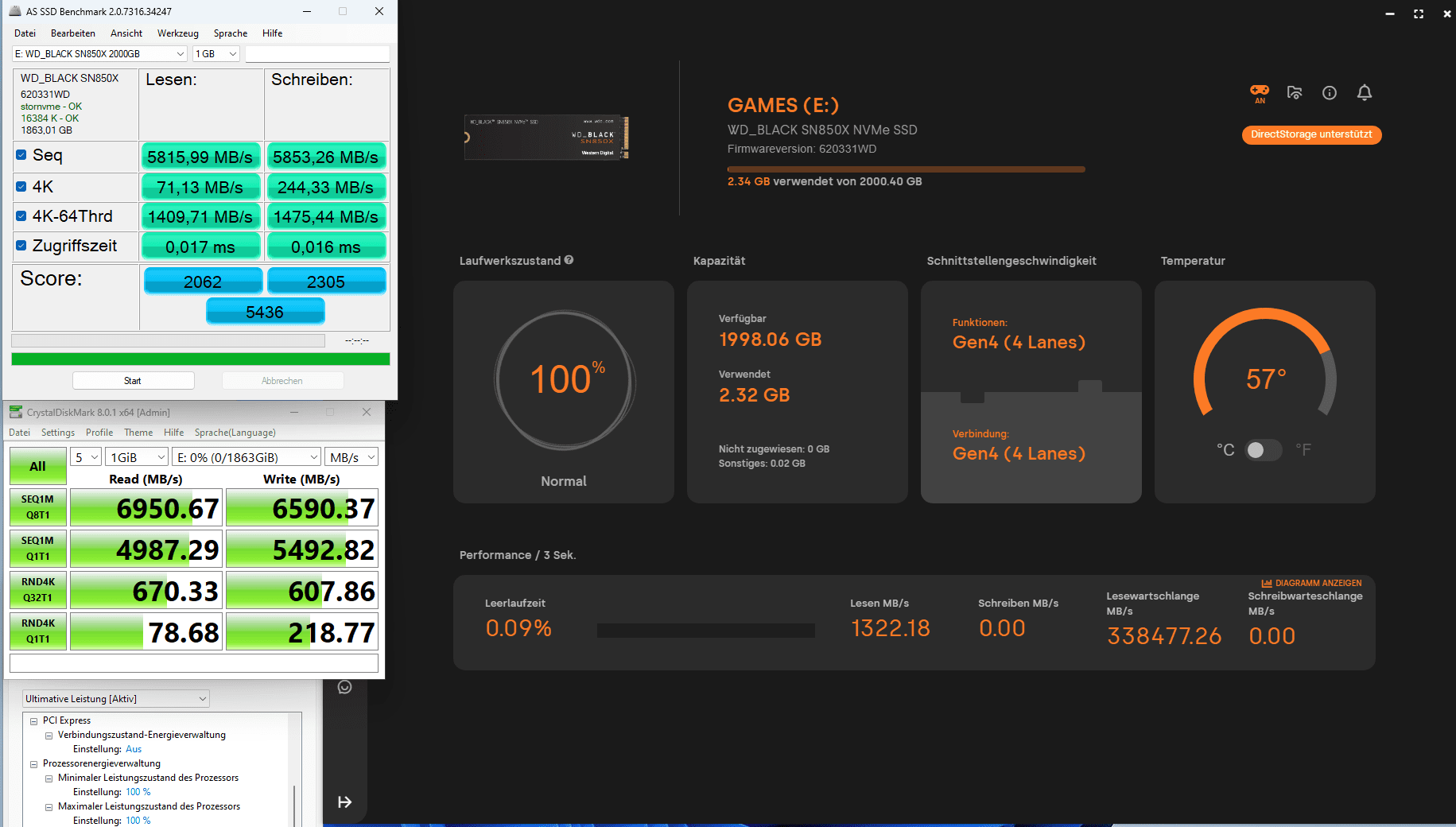Open the 1 GB test size dropdown in AS SSD
This screenshot has width=1456, height=827.
(x=216, y=53)
